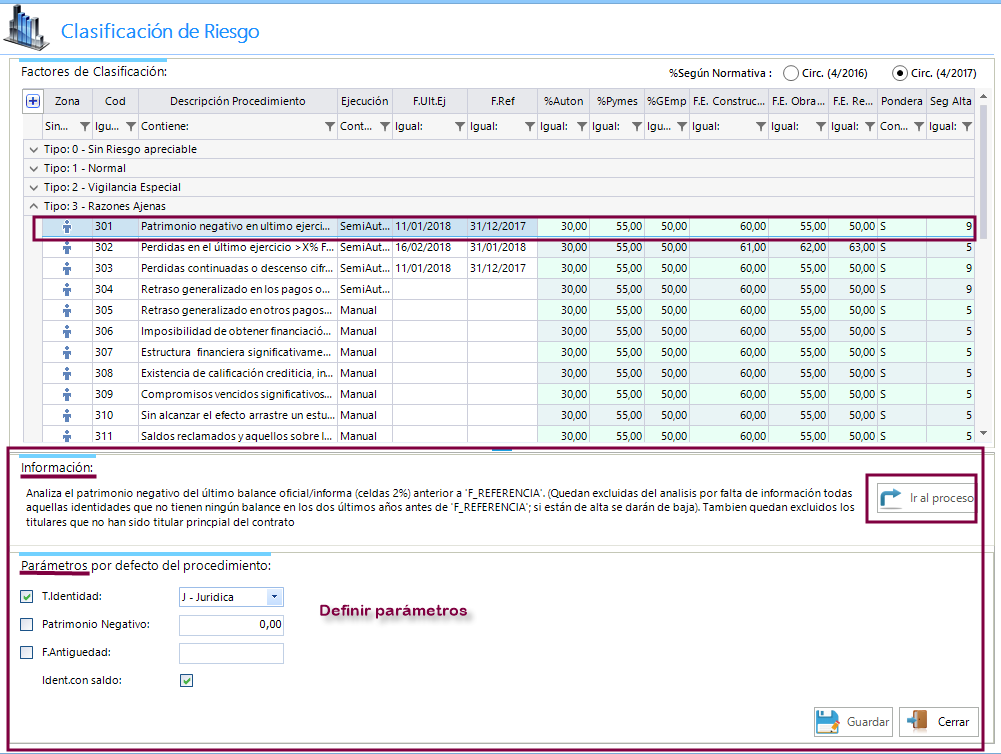Click the Guardar save button

[x=853, y=722]
